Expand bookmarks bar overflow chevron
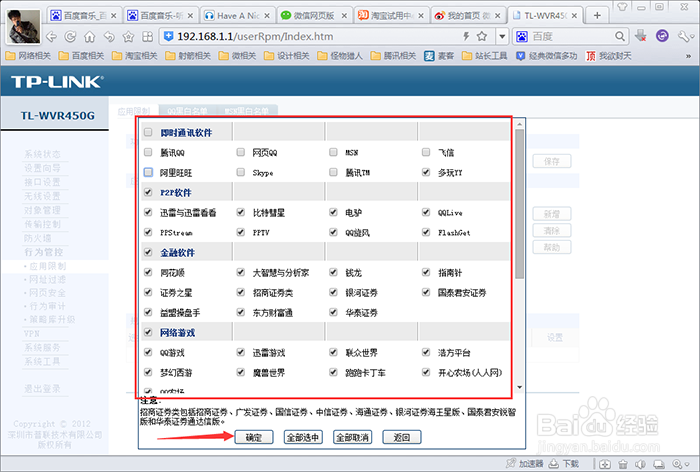700x472 pixels. 688,56
